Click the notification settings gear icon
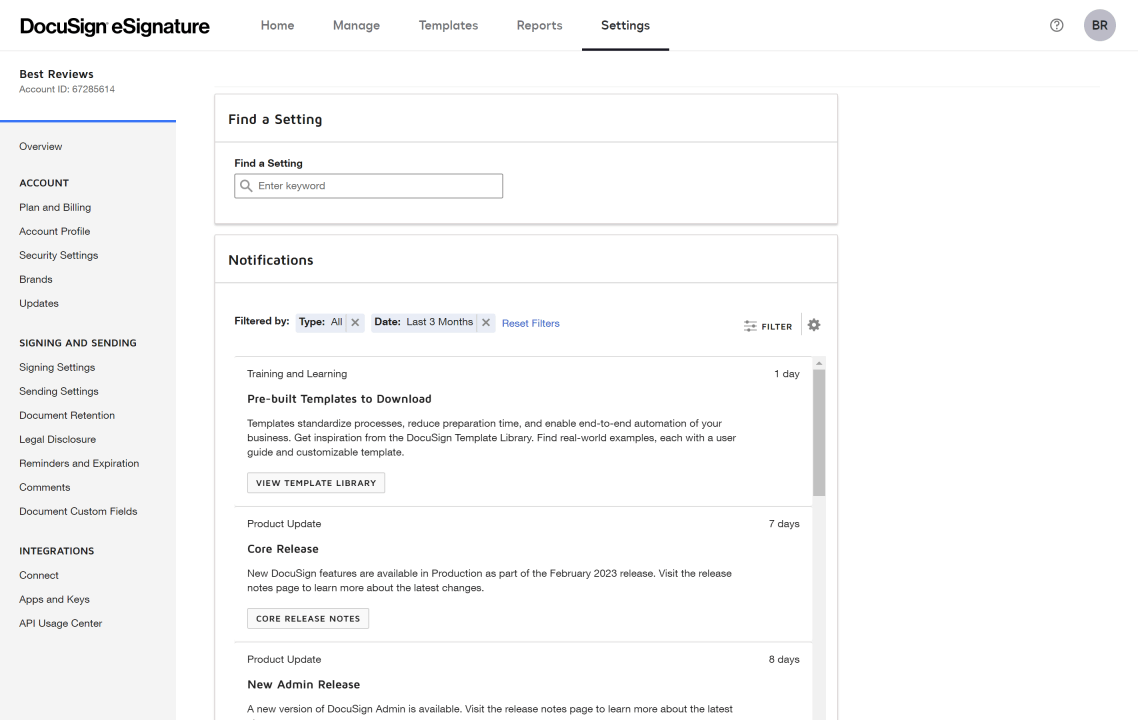Screen dimensions: 1138x720 pyautogui.click(x=813, y=325)
